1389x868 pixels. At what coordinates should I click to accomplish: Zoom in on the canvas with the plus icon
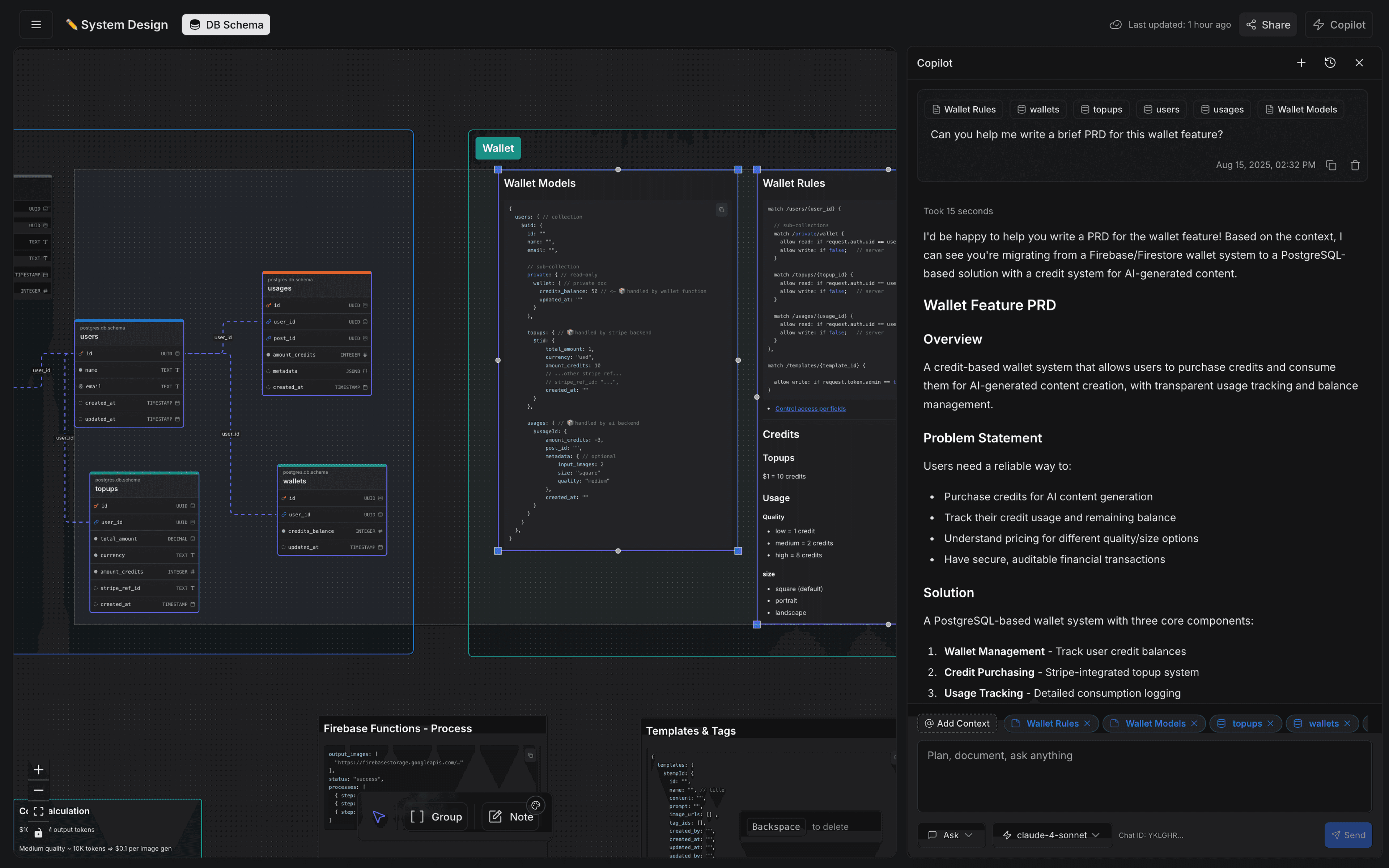(38, 769)
